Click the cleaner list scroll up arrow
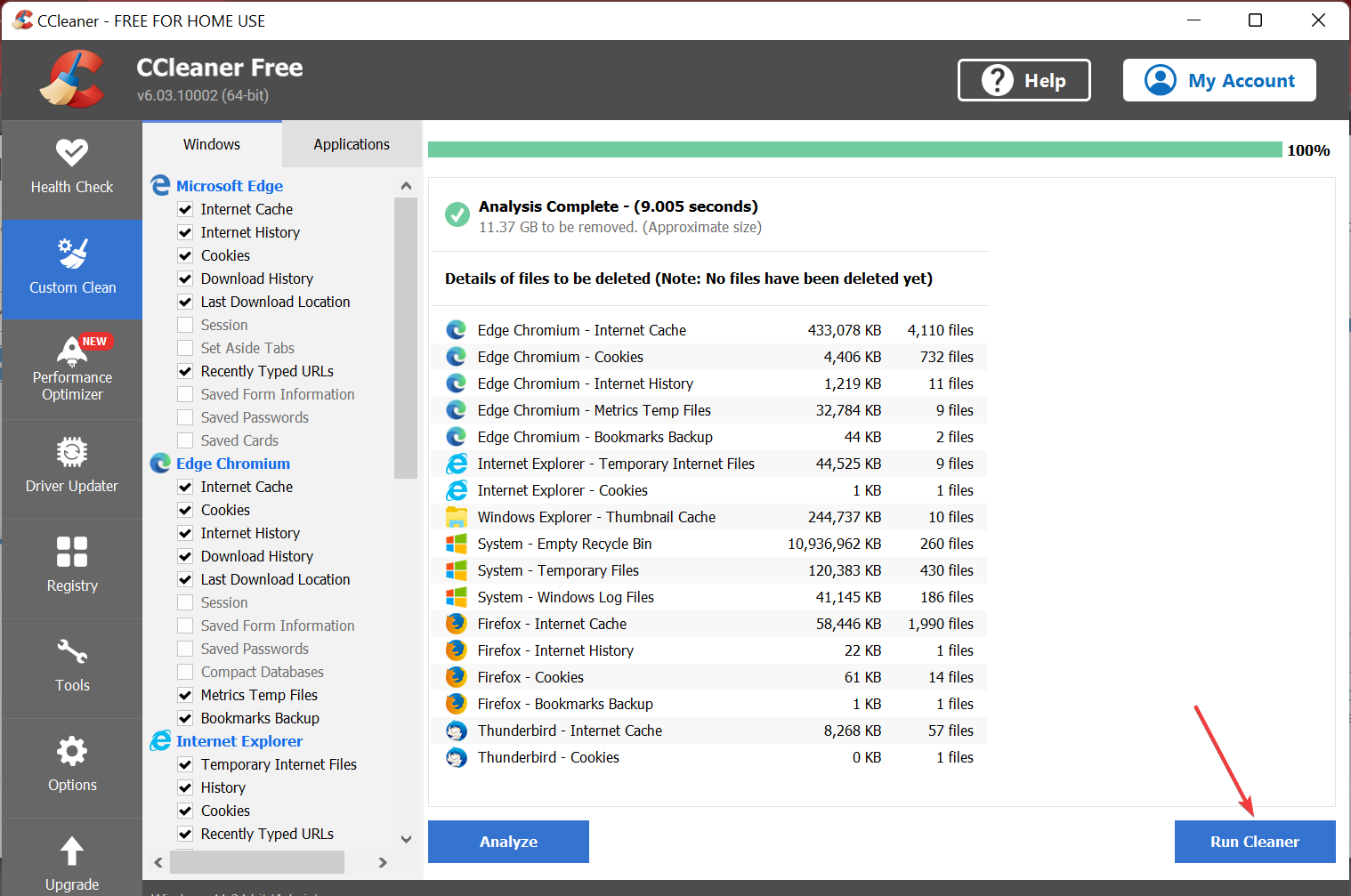Viewport: 1351px width, 896px height. (x=406, y=186)
